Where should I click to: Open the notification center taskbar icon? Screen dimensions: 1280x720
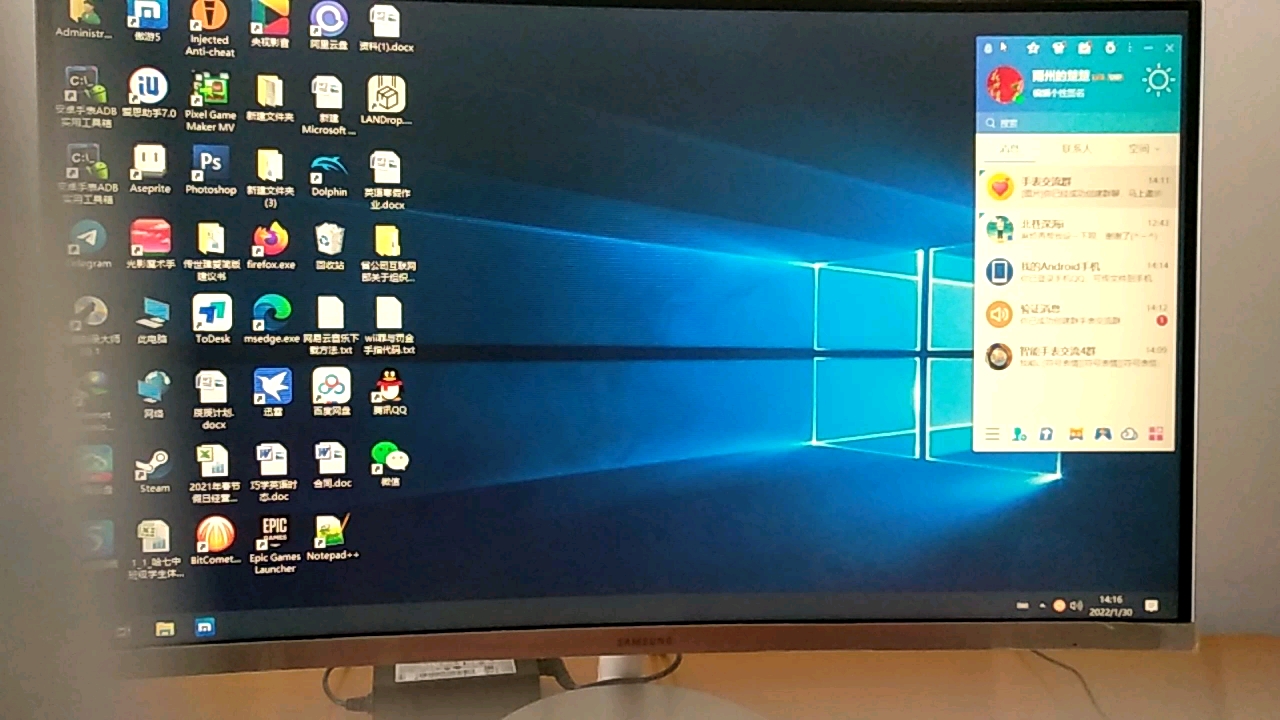coord(1151,606)
